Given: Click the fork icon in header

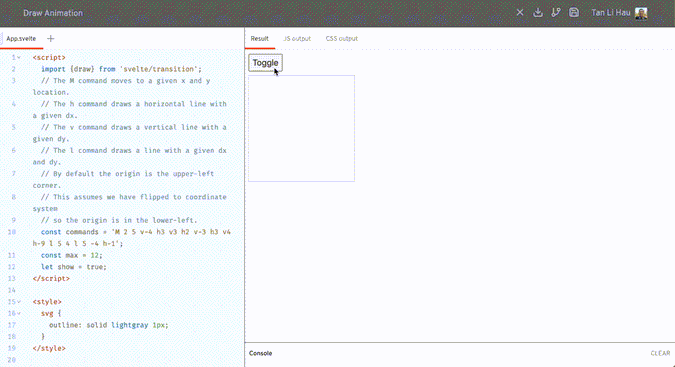Looking at the screenshot, I should [x=556, y=12].
